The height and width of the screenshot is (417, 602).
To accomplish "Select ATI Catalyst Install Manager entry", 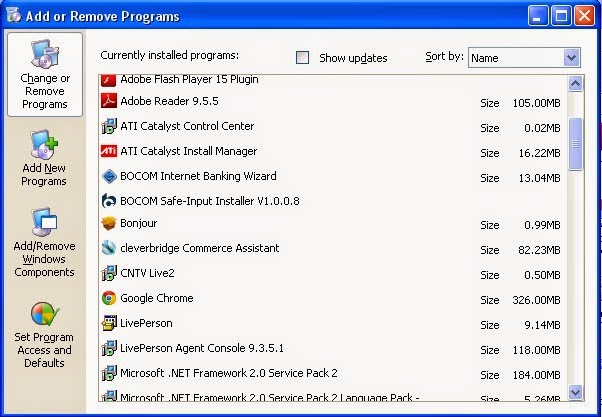I will pos(333,151).
